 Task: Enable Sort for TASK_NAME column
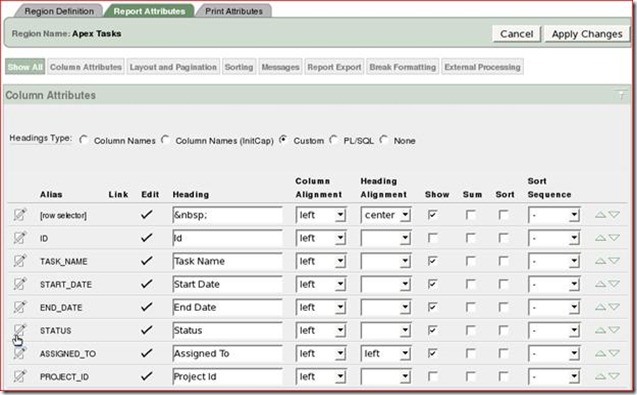pos(503,260)
